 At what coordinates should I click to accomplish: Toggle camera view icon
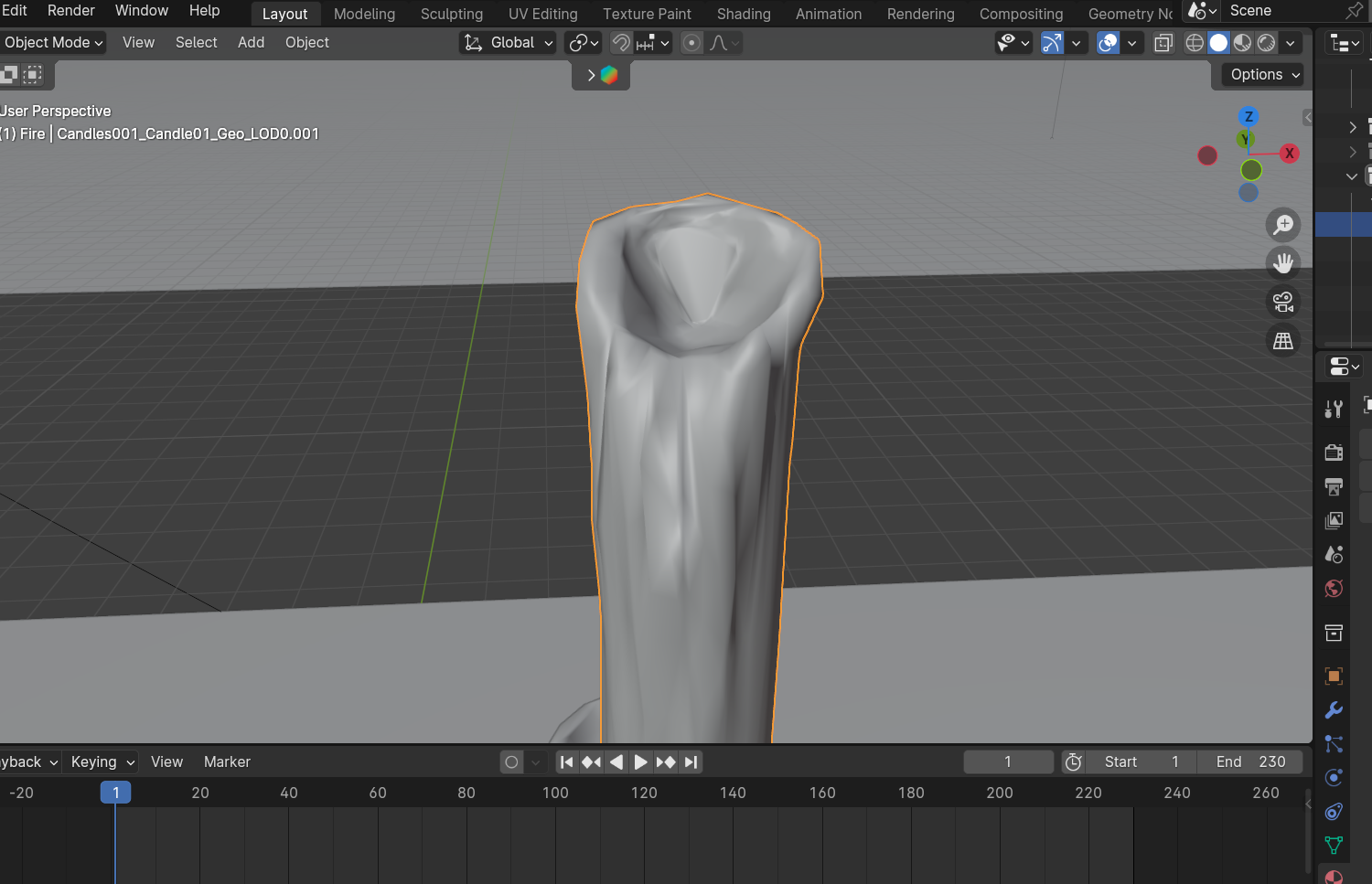click(x=1283, y=302)
